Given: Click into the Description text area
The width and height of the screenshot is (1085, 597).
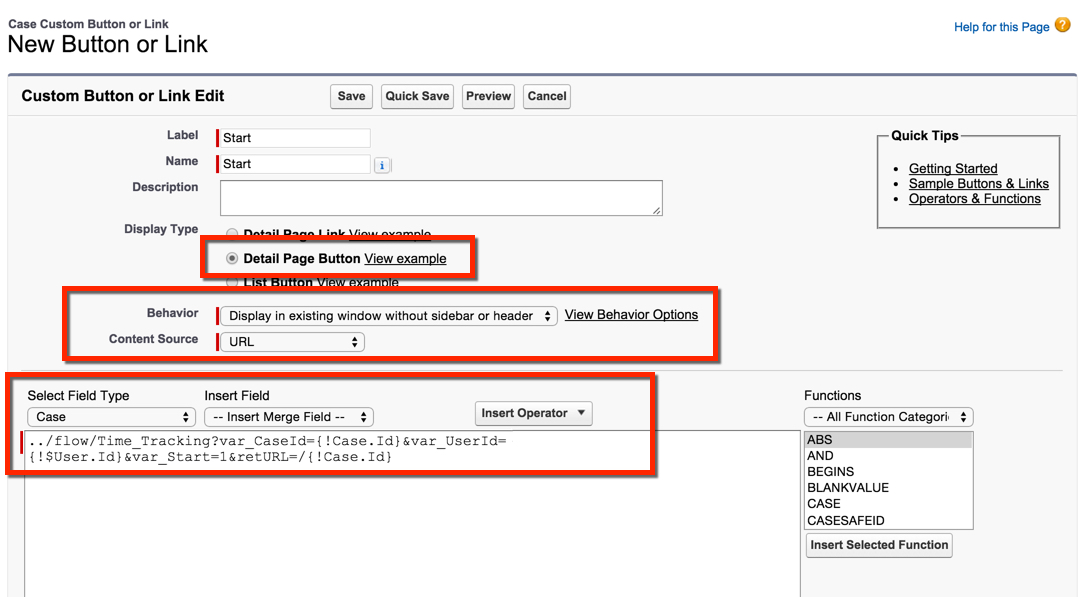Looking at the screenshot, I should 440,197.
